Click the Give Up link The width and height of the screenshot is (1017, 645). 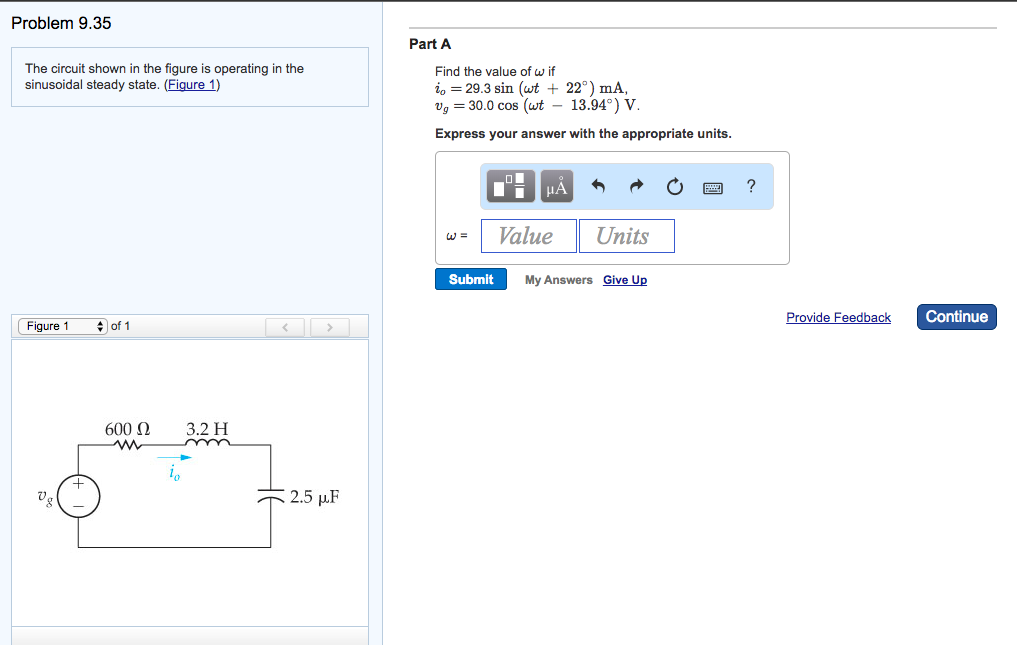coord(625,280)
